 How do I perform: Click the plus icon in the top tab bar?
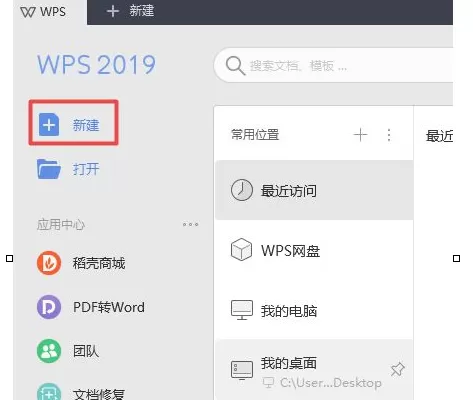click(113, 11)
